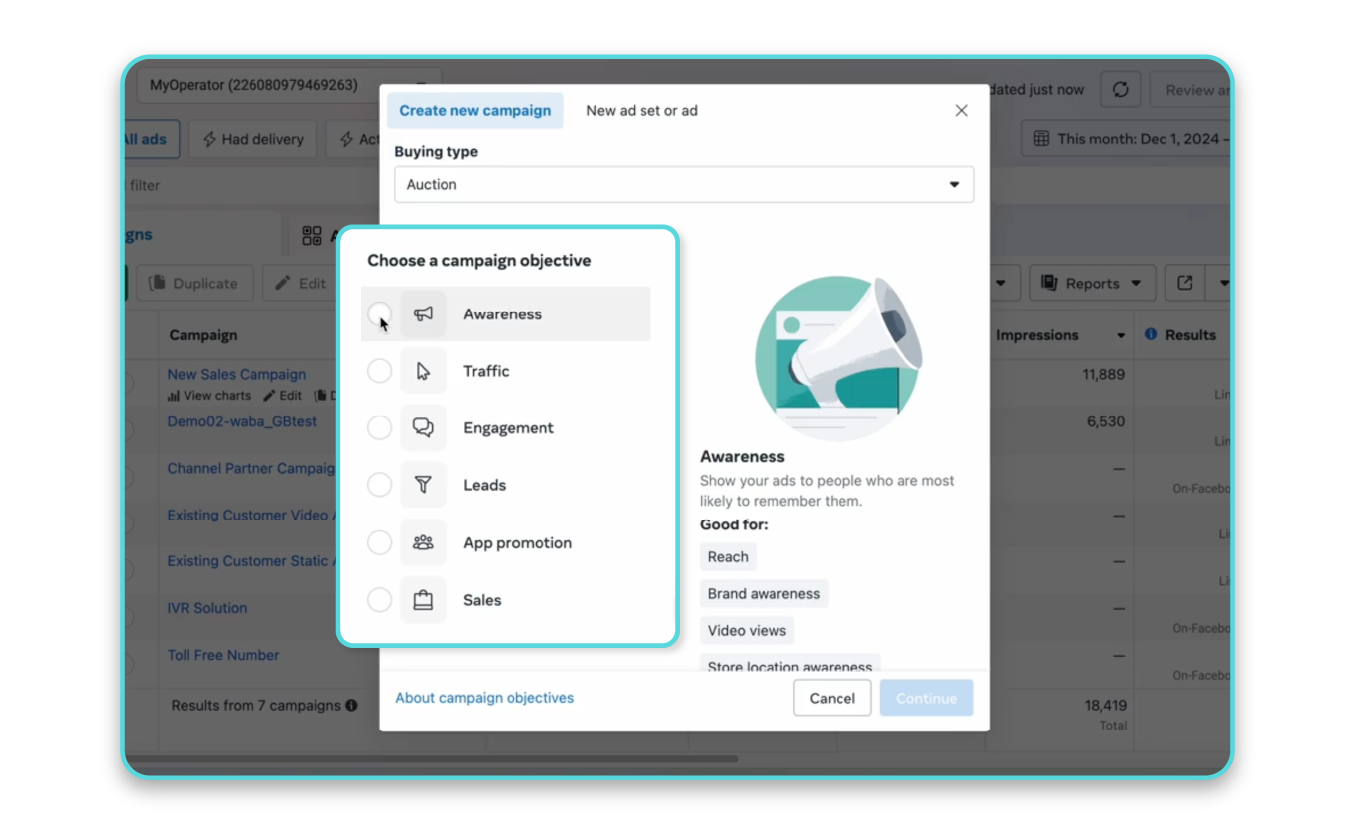The width and height of the screenshot is (1355, 834).
Task: Select the Awareness radio button
Action: [379, 314]
